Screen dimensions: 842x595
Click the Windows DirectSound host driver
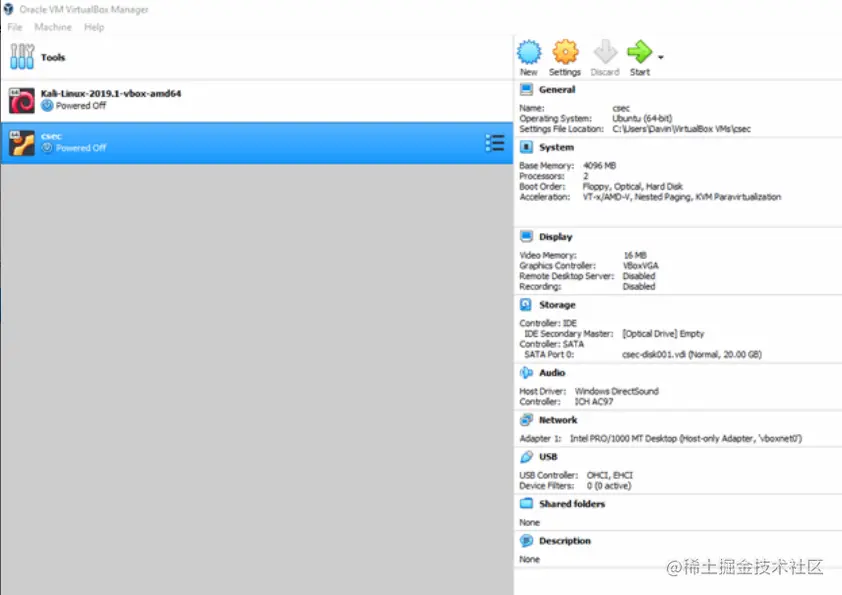coord(616,391)
